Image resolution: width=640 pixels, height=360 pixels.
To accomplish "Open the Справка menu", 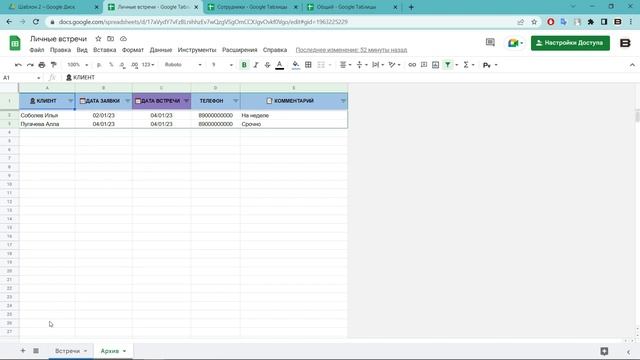I will [275, 50].
